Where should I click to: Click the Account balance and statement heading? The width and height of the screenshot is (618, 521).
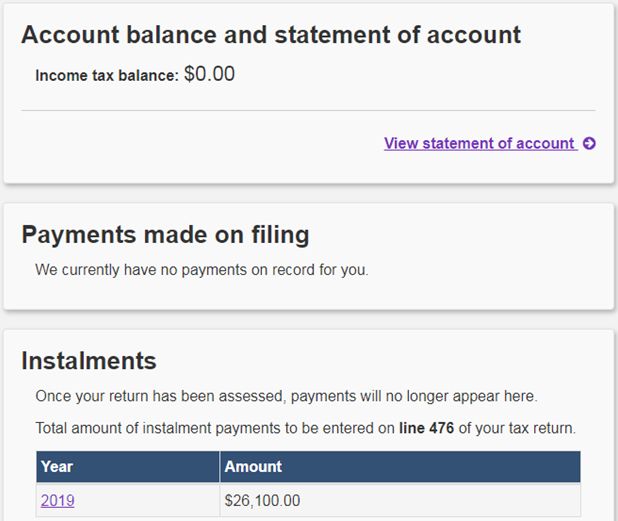coord(270,35)
